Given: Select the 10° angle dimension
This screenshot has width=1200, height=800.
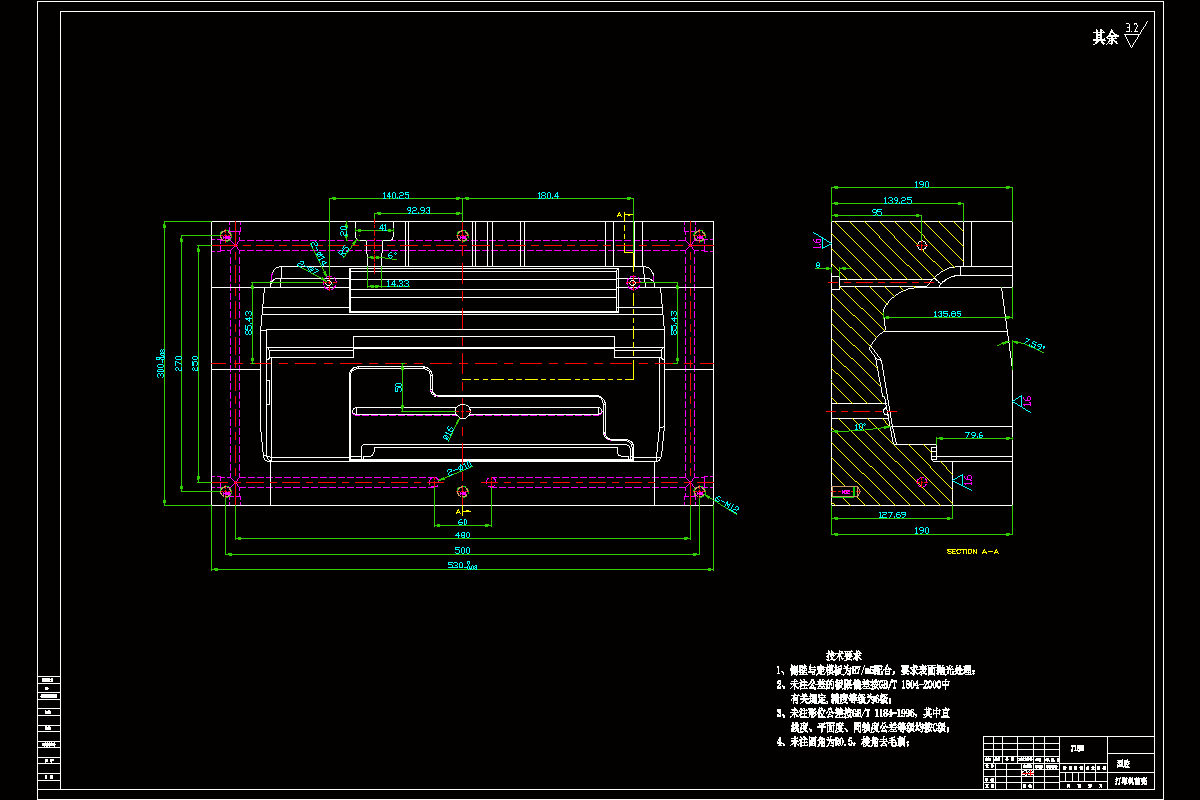Looking at the screenshot, I should click(x=860, y=427).
